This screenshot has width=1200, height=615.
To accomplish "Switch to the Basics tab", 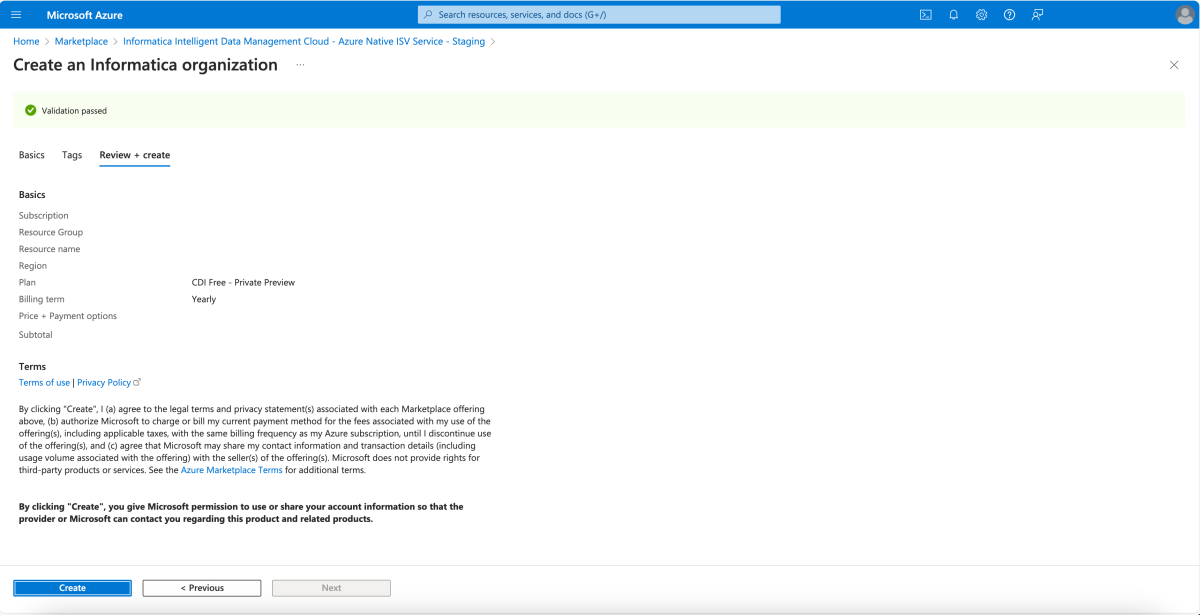I will pyautogui.click(x=32, y=155).
